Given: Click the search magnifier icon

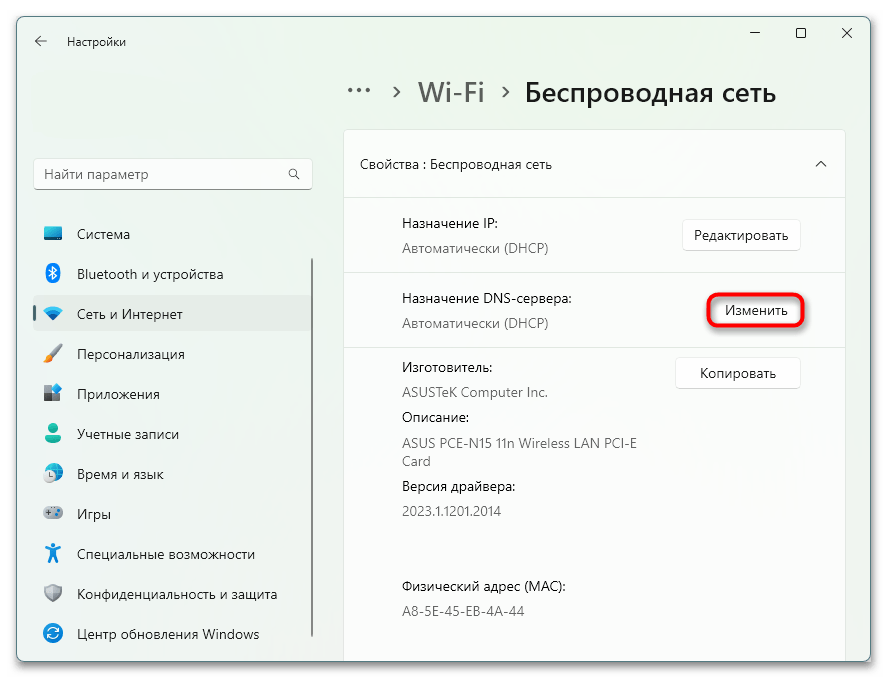Looking at the screenshot, I should 294,174.
